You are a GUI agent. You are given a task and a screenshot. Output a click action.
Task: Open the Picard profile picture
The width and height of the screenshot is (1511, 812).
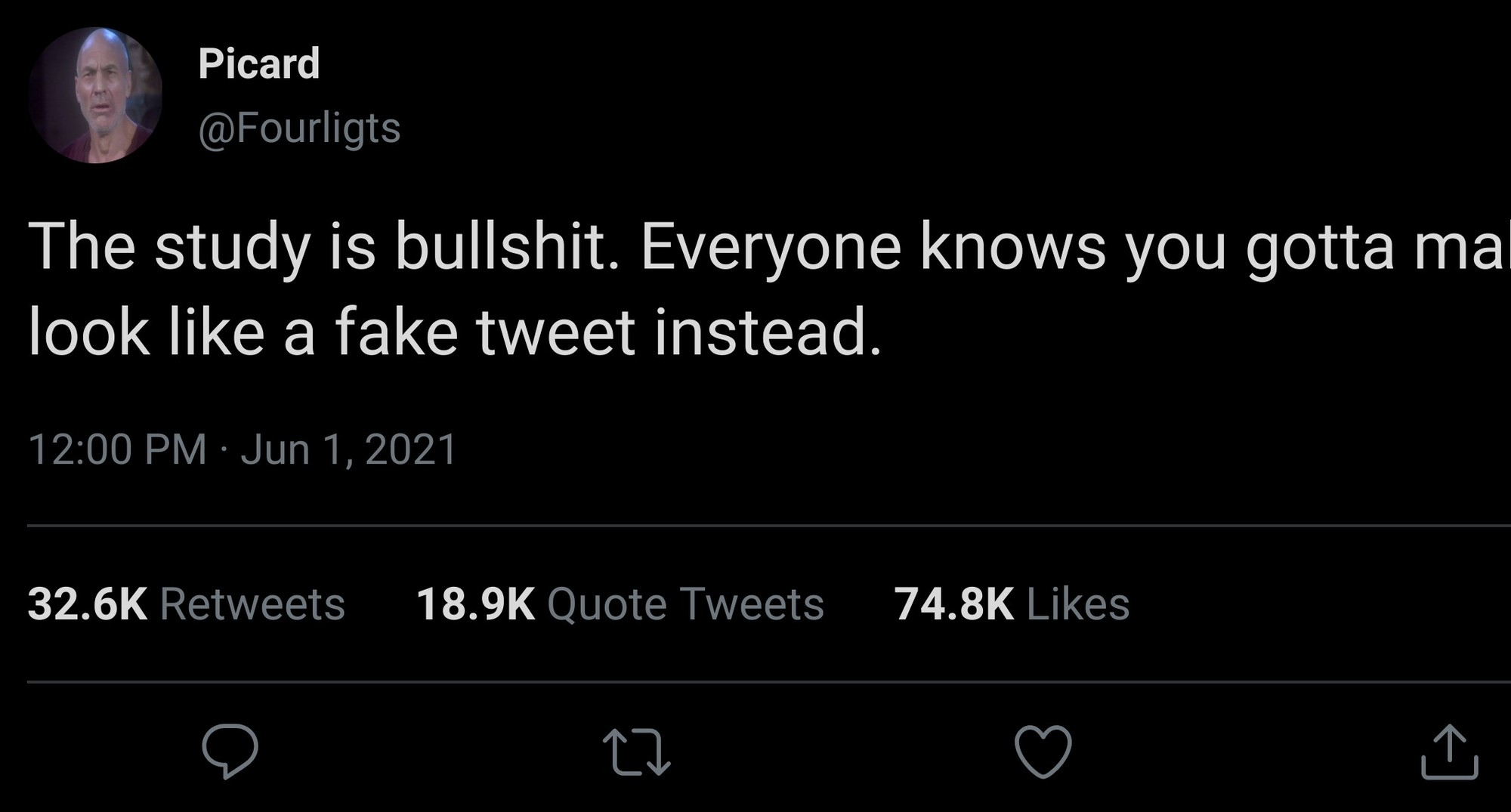[x=95, y=95]
